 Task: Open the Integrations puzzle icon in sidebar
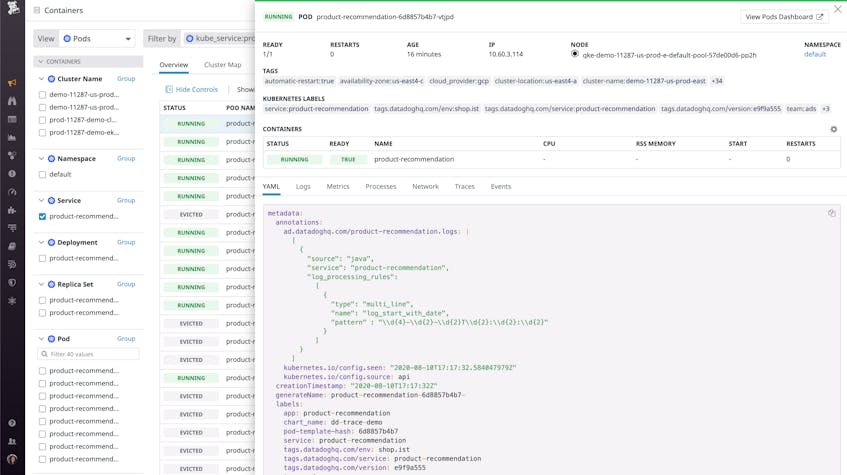click(x=12, y=210)
